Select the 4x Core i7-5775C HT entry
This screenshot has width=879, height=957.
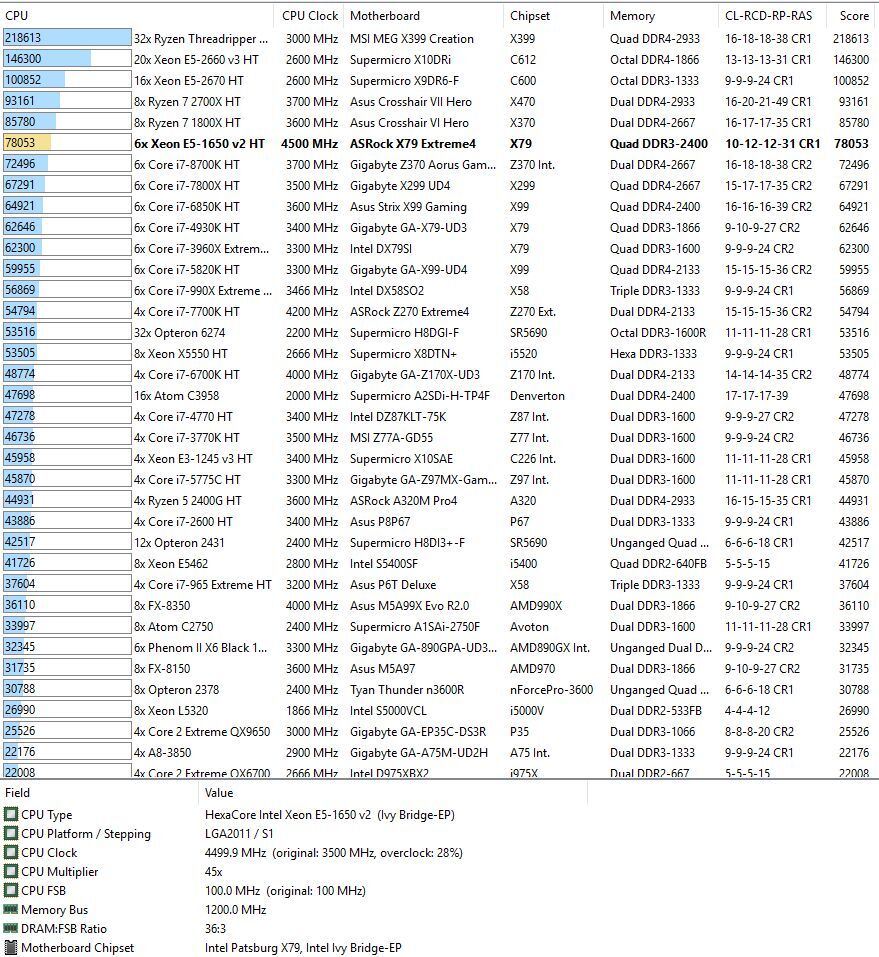(x=187, y=480)
